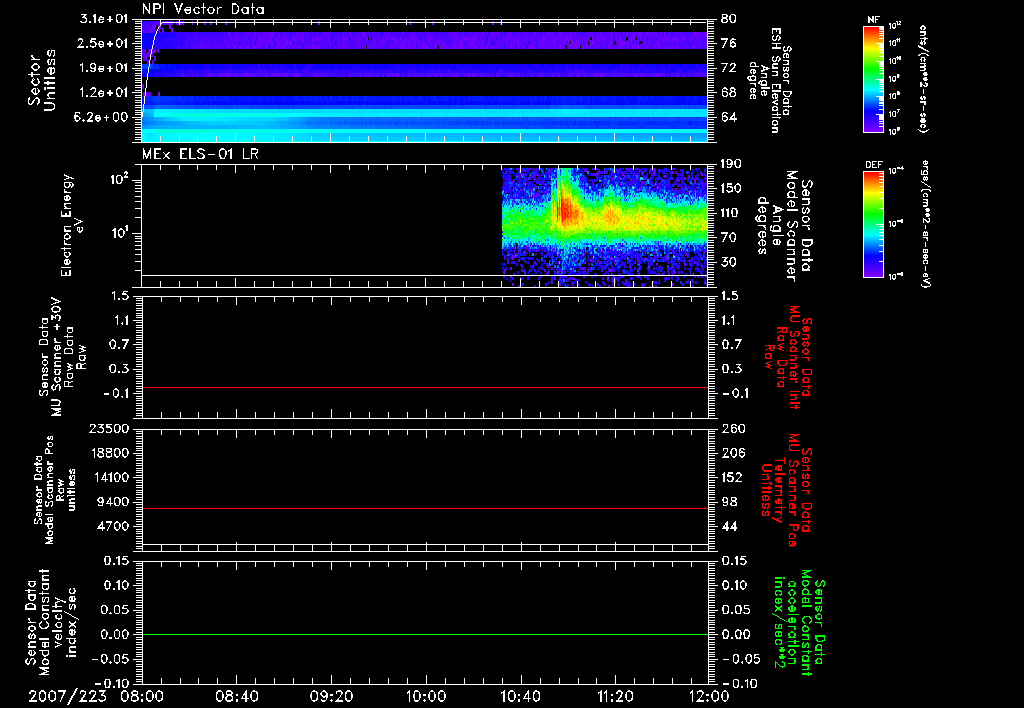This screenshot has height=708, width=1024.
Task: Click the 10:40 time axis label
Action: [520, 695]
